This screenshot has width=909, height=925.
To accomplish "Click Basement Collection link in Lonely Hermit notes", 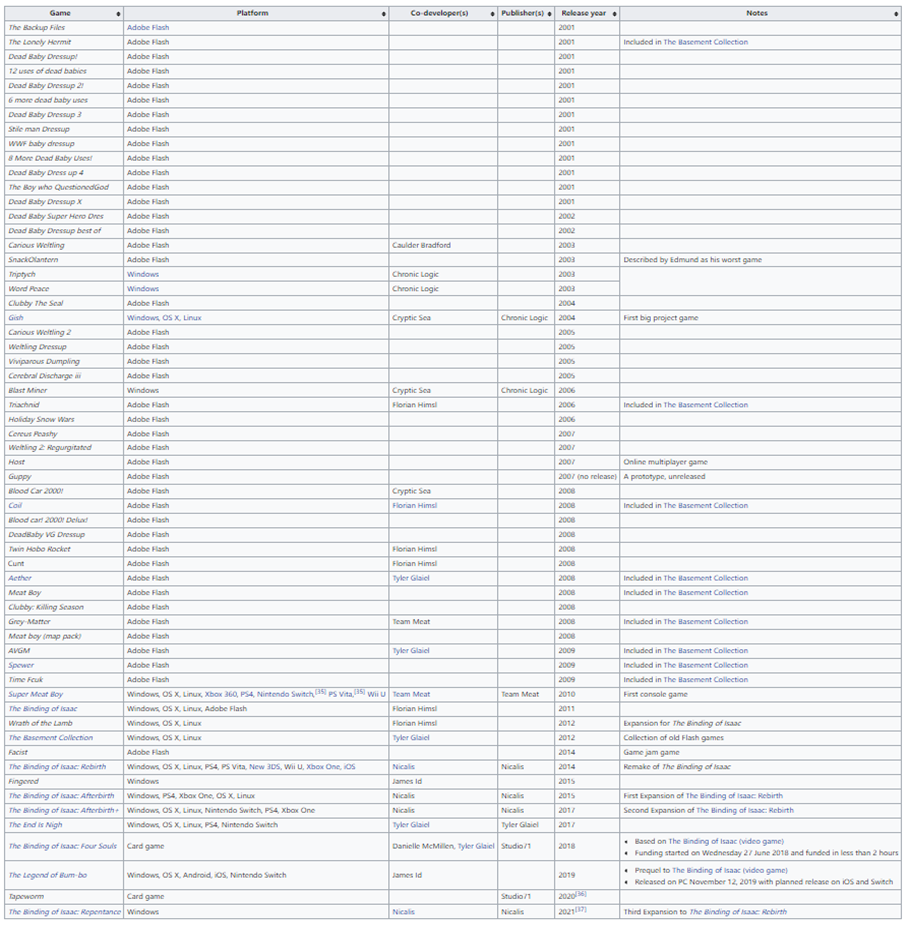I will (705, 42).
